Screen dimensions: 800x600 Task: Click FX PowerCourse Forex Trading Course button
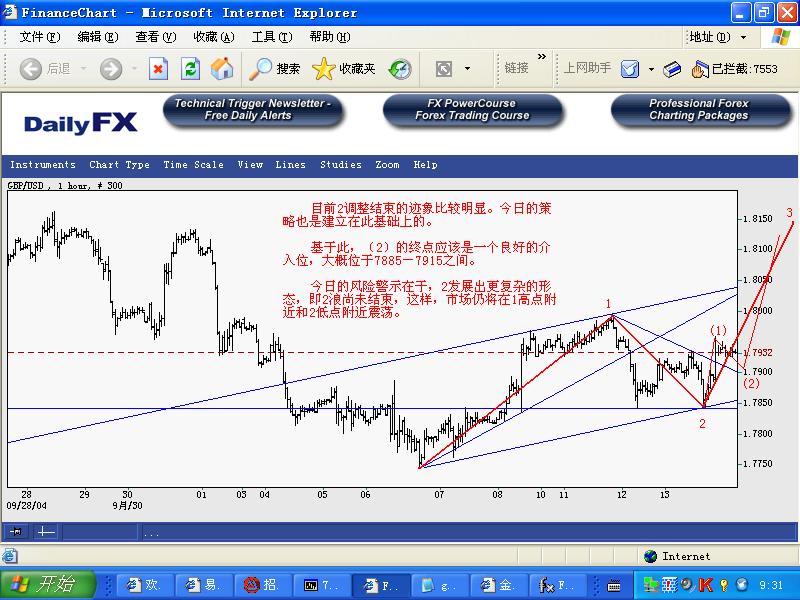click(x=472, y=110)
